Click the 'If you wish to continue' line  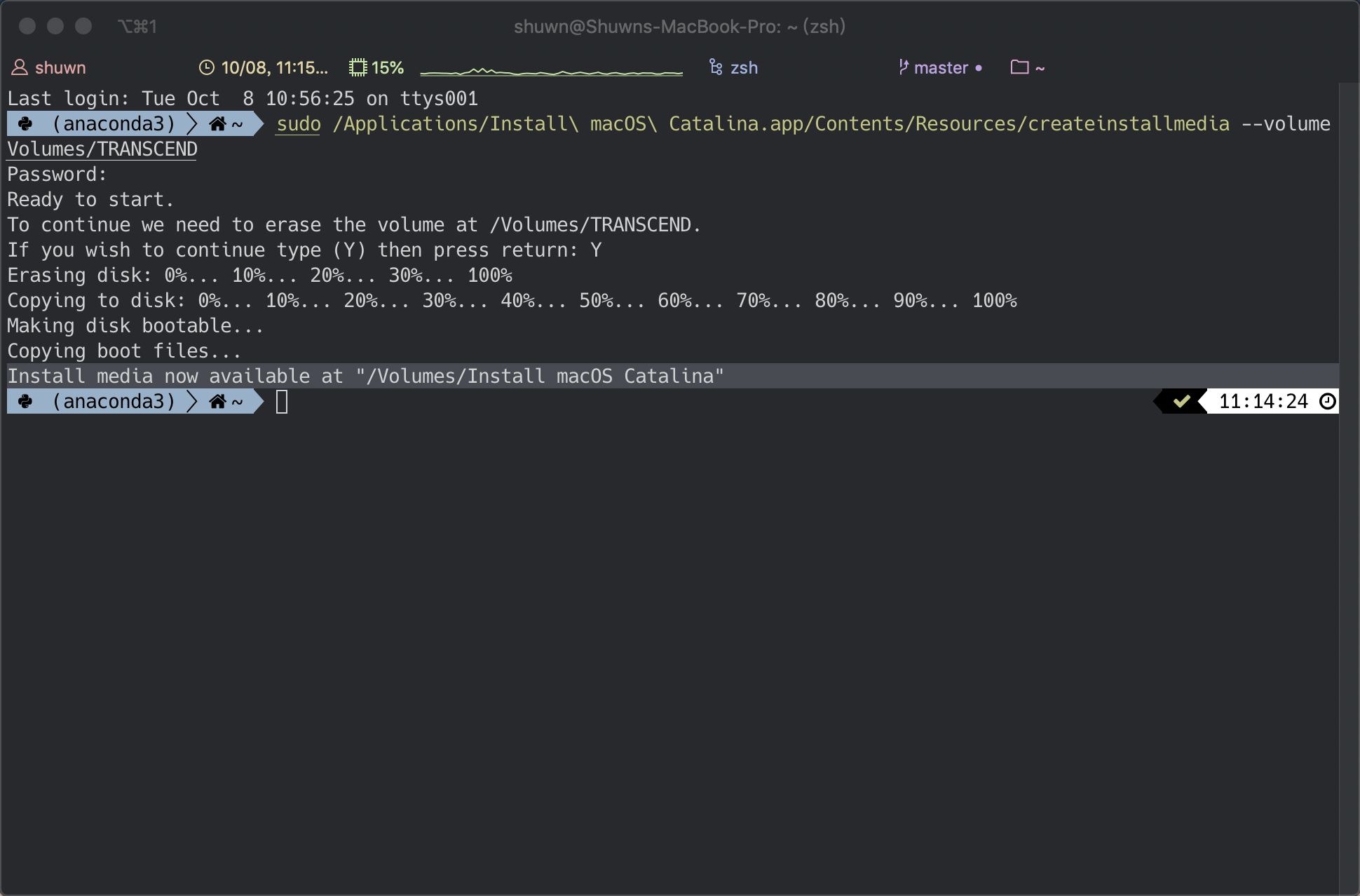click(x=304, y=250)
